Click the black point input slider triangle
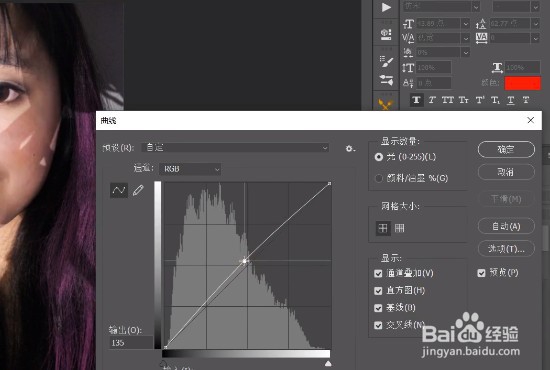The width and height of the screenshot is (550, 370). (x=164, y=363)
